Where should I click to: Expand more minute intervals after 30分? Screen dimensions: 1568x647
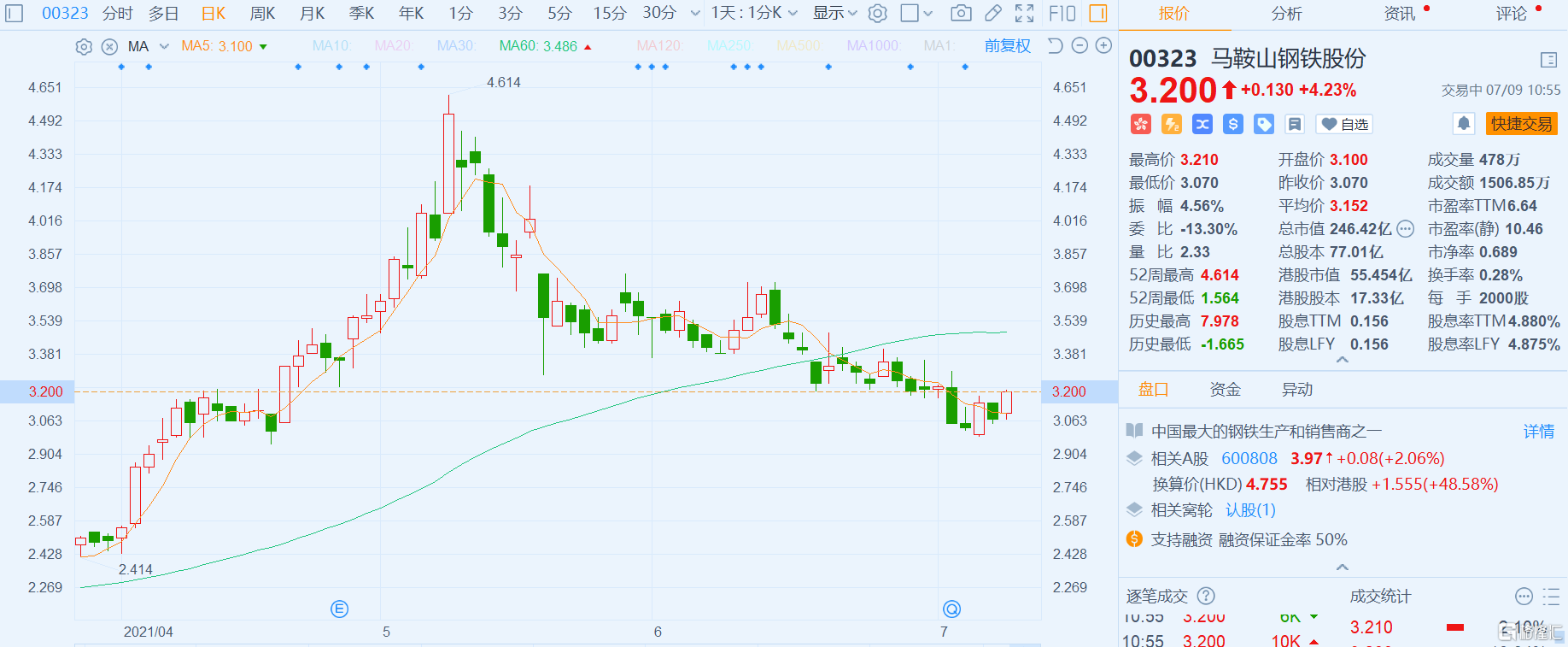pyautogui.click(x=695, y=13)
